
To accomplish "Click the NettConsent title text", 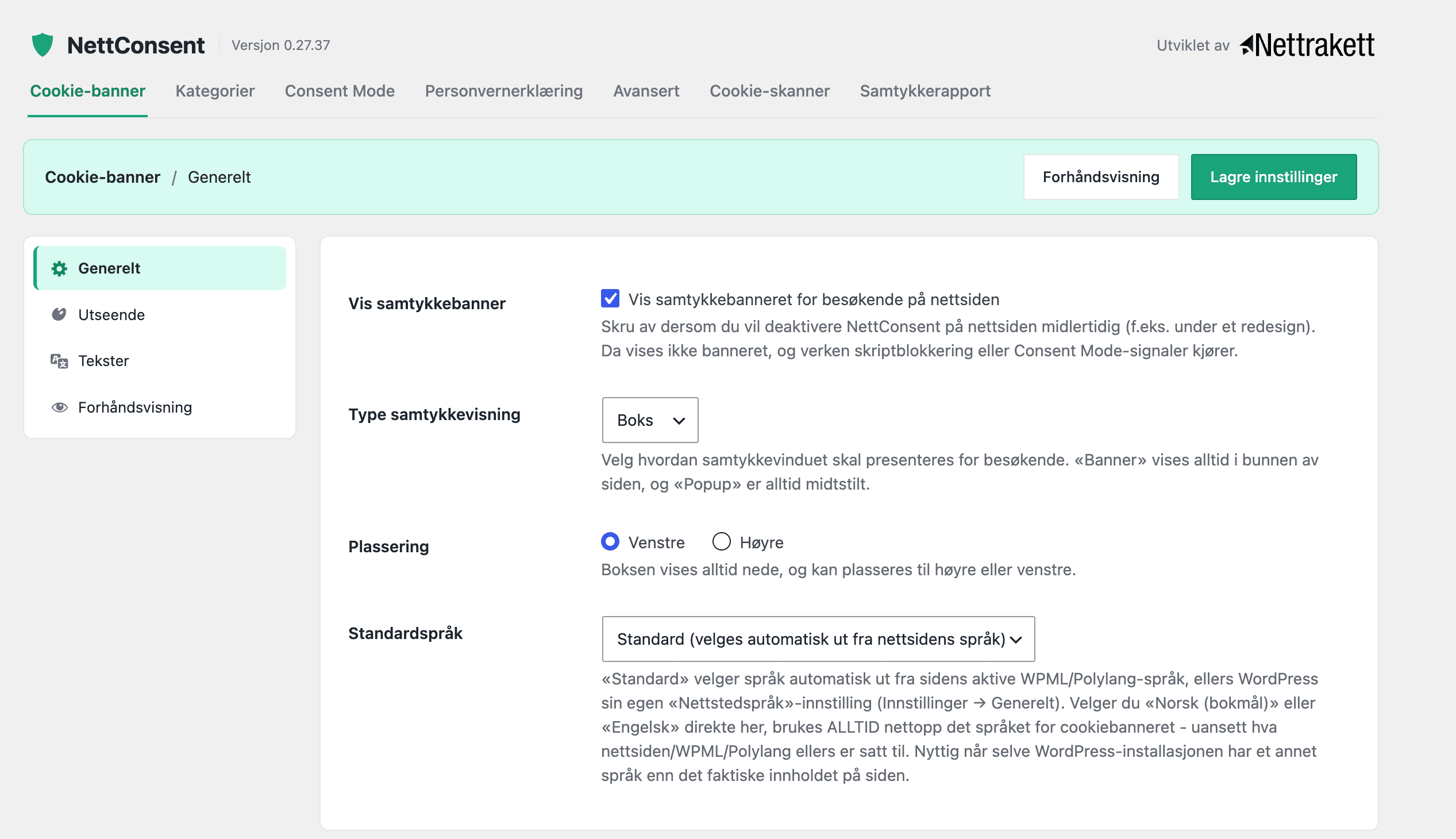I will 136,45.
